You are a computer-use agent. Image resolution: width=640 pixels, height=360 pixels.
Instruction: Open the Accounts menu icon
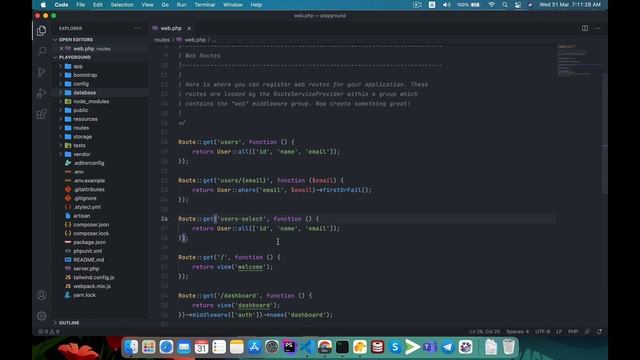(42, 295)
